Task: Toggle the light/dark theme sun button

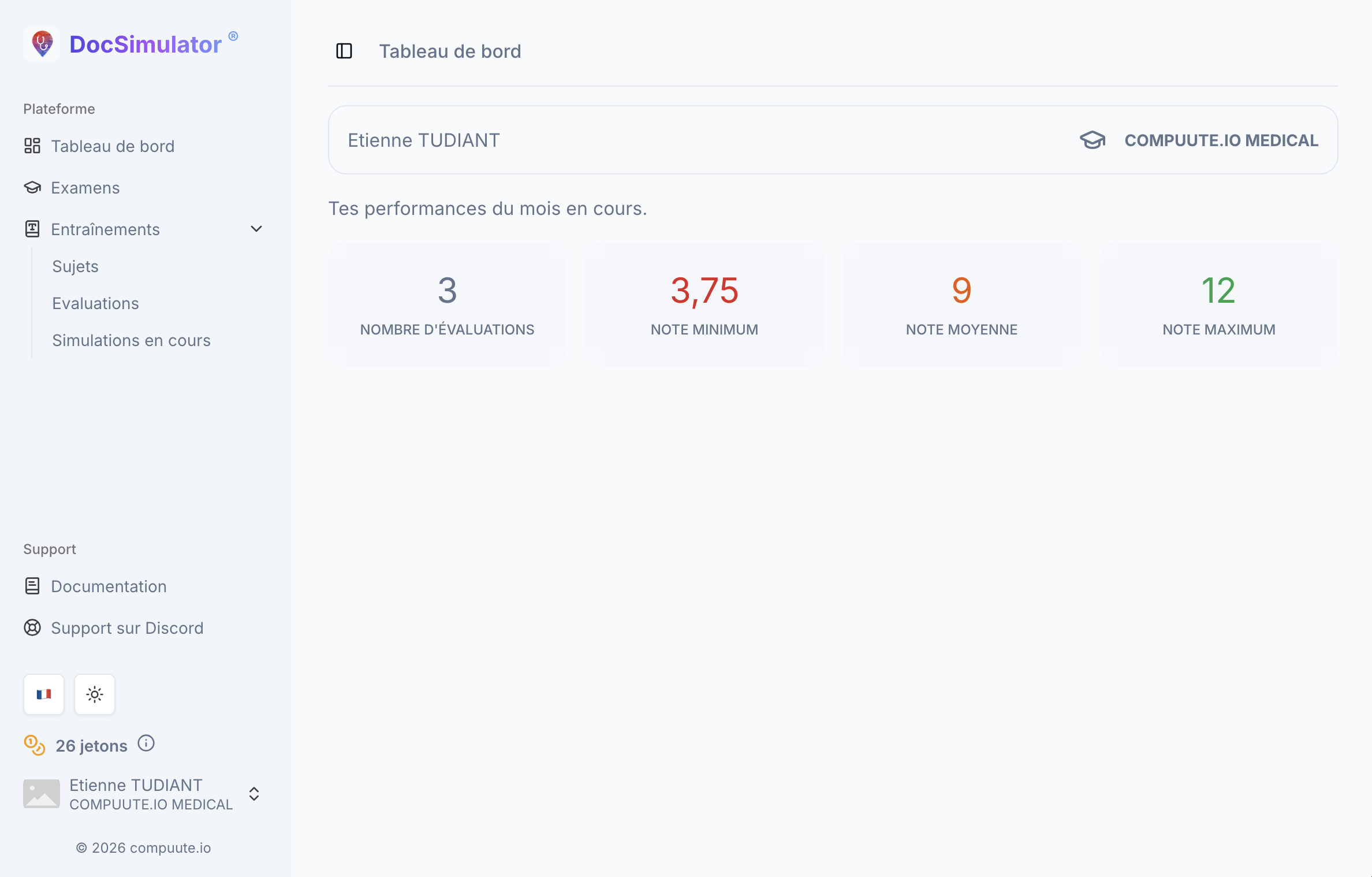Action: click(x=95, y=694)
